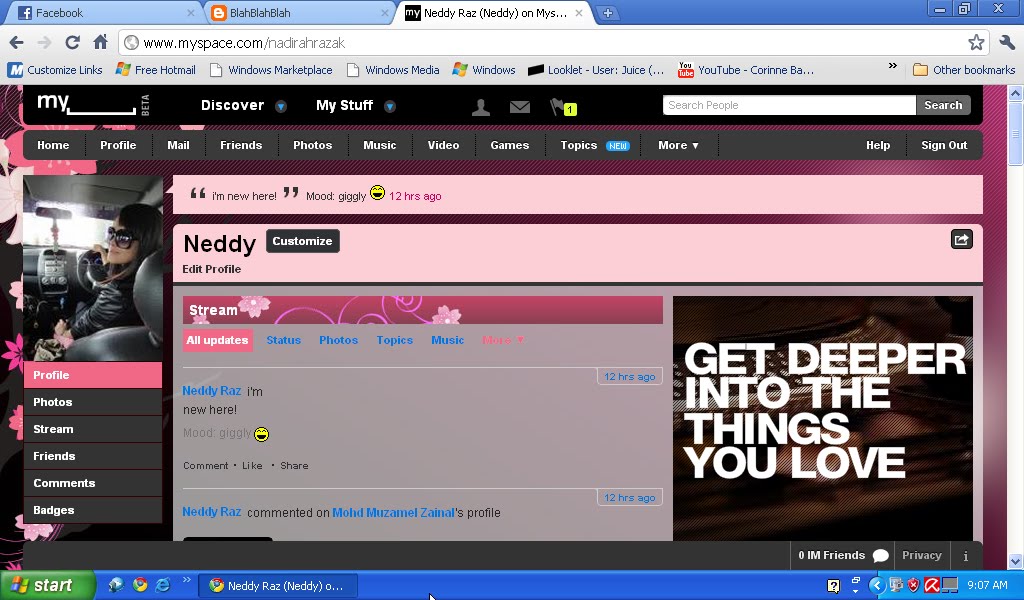
Task: Click the info icon beside Privacy
Action: coord(965,556)
